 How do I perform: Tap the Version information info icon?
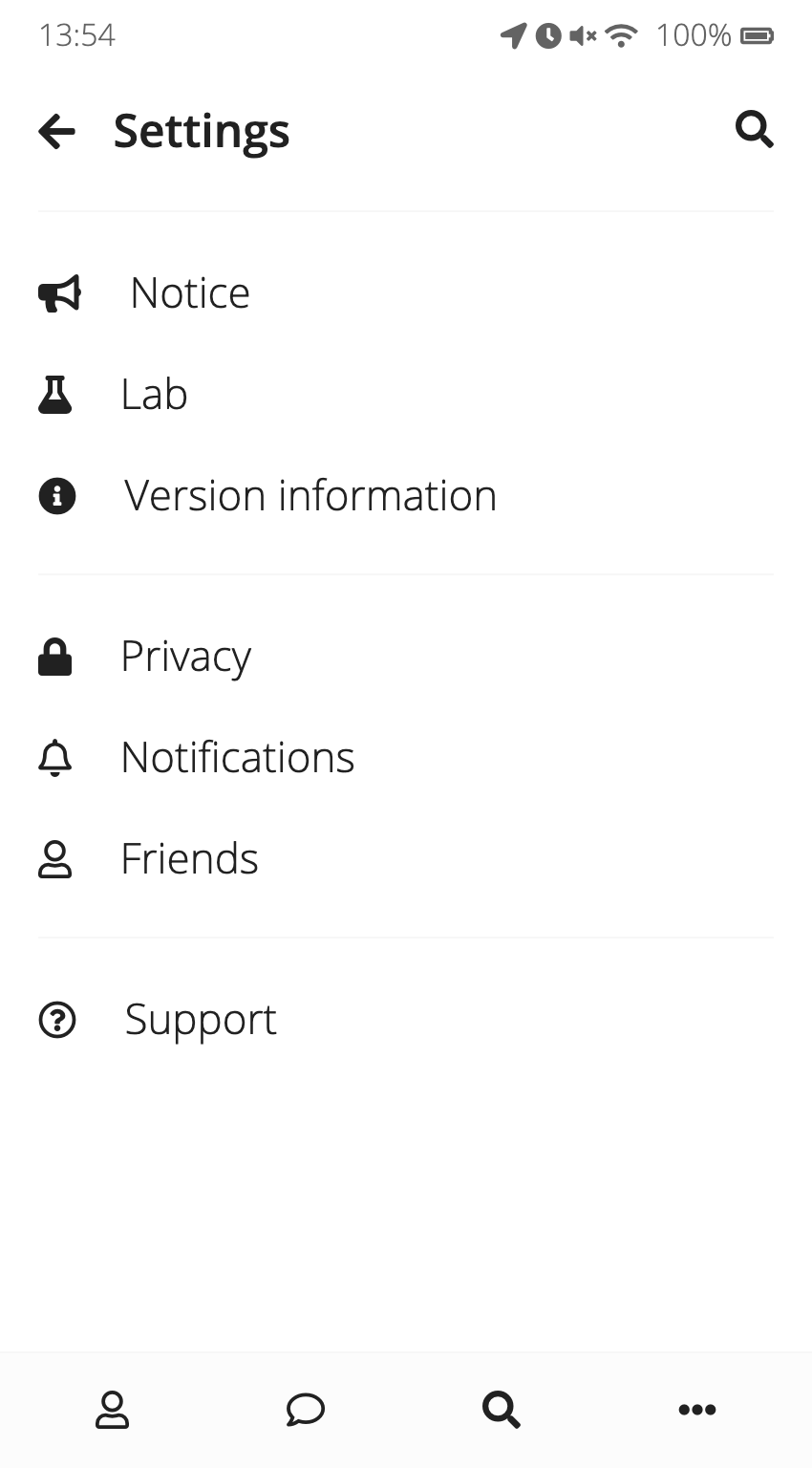[x=56, y=495]
